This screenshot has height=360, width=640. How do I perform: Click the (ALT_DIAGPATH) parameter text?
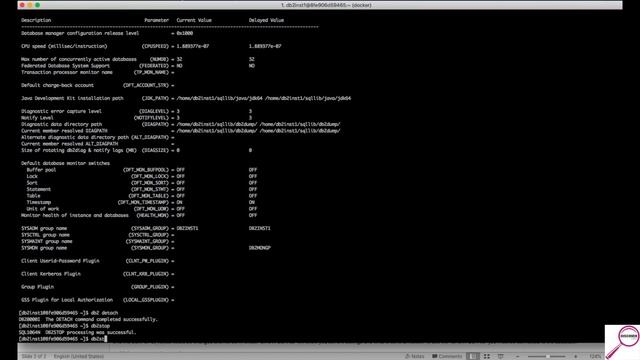click(150, 137)
